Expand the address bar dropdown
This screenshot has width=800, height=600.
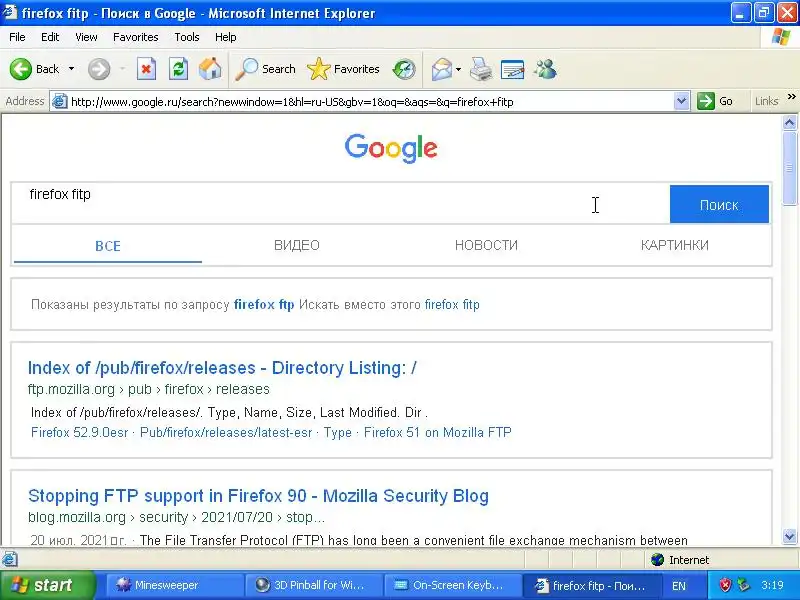pyautogui.click(x=681, y=101)
